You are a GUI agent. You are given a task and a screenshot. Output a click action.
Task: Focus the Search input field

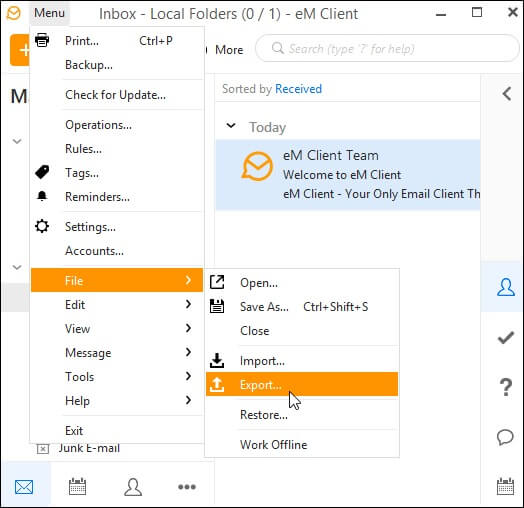coord(387,48)
